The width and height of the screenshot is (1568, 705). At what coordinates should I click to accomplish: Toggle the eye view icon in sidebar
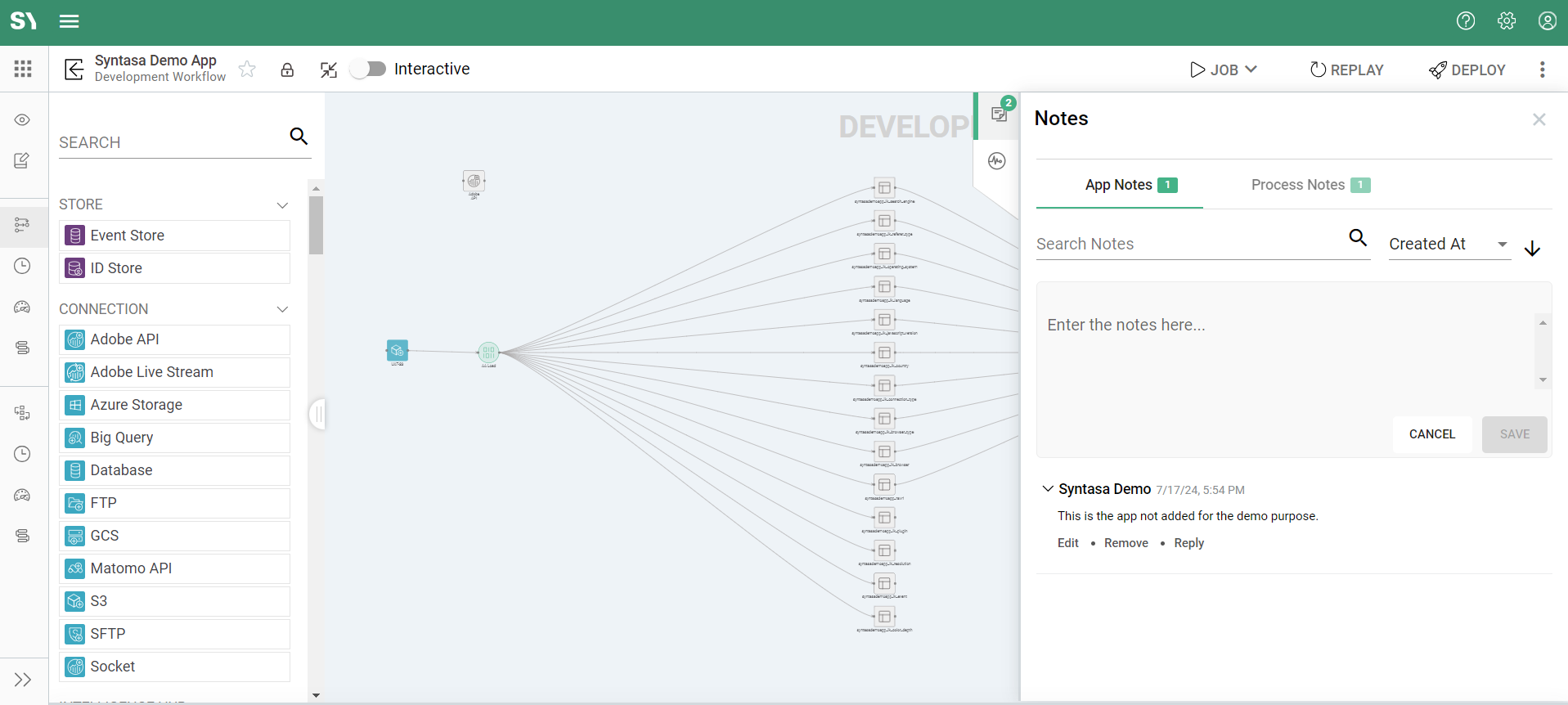pos(22,120)
